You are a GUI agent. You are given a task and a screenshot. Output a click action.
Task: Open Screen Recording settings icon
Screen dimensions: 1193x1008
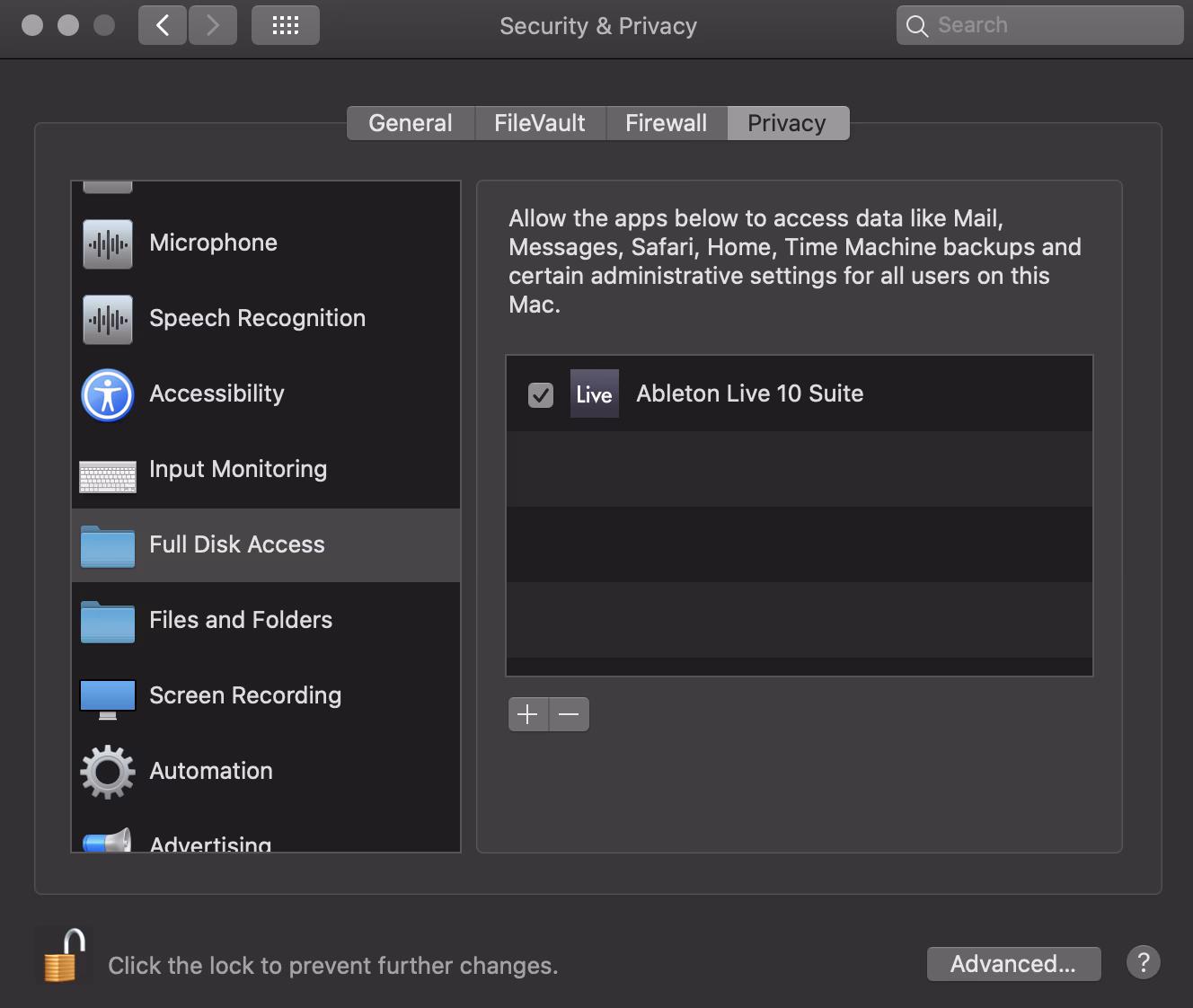107,695
